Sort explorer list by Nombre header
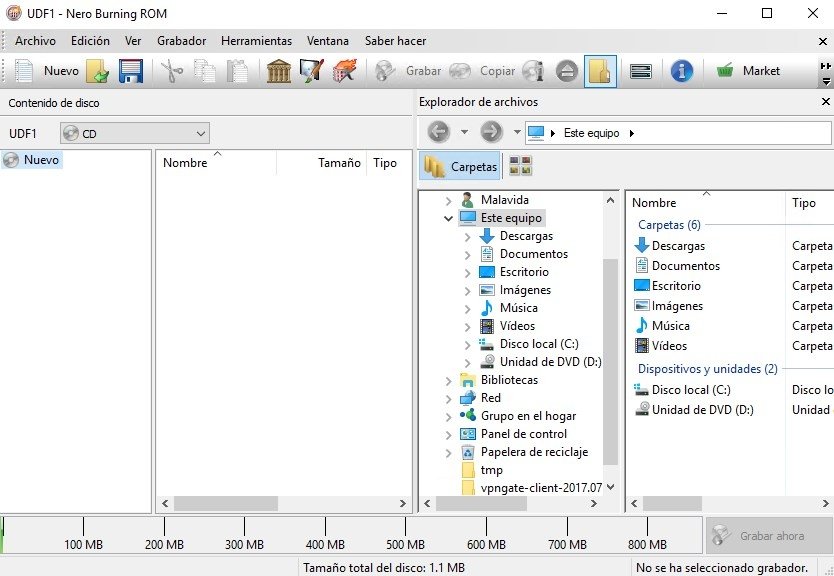 point(705,203)
